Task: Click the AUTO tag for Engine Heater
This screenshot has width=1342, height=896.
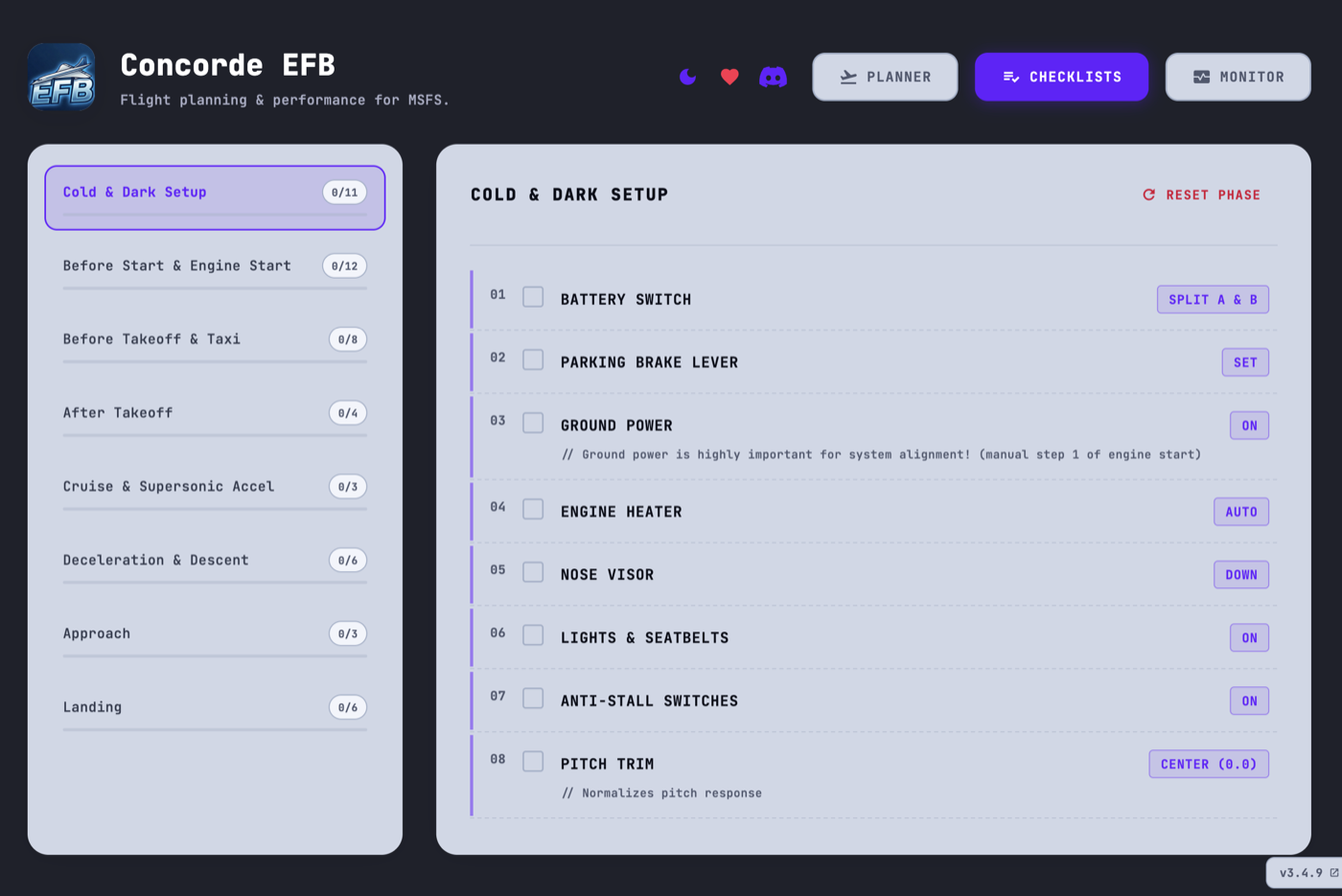Action: [x=1241, y=512]
